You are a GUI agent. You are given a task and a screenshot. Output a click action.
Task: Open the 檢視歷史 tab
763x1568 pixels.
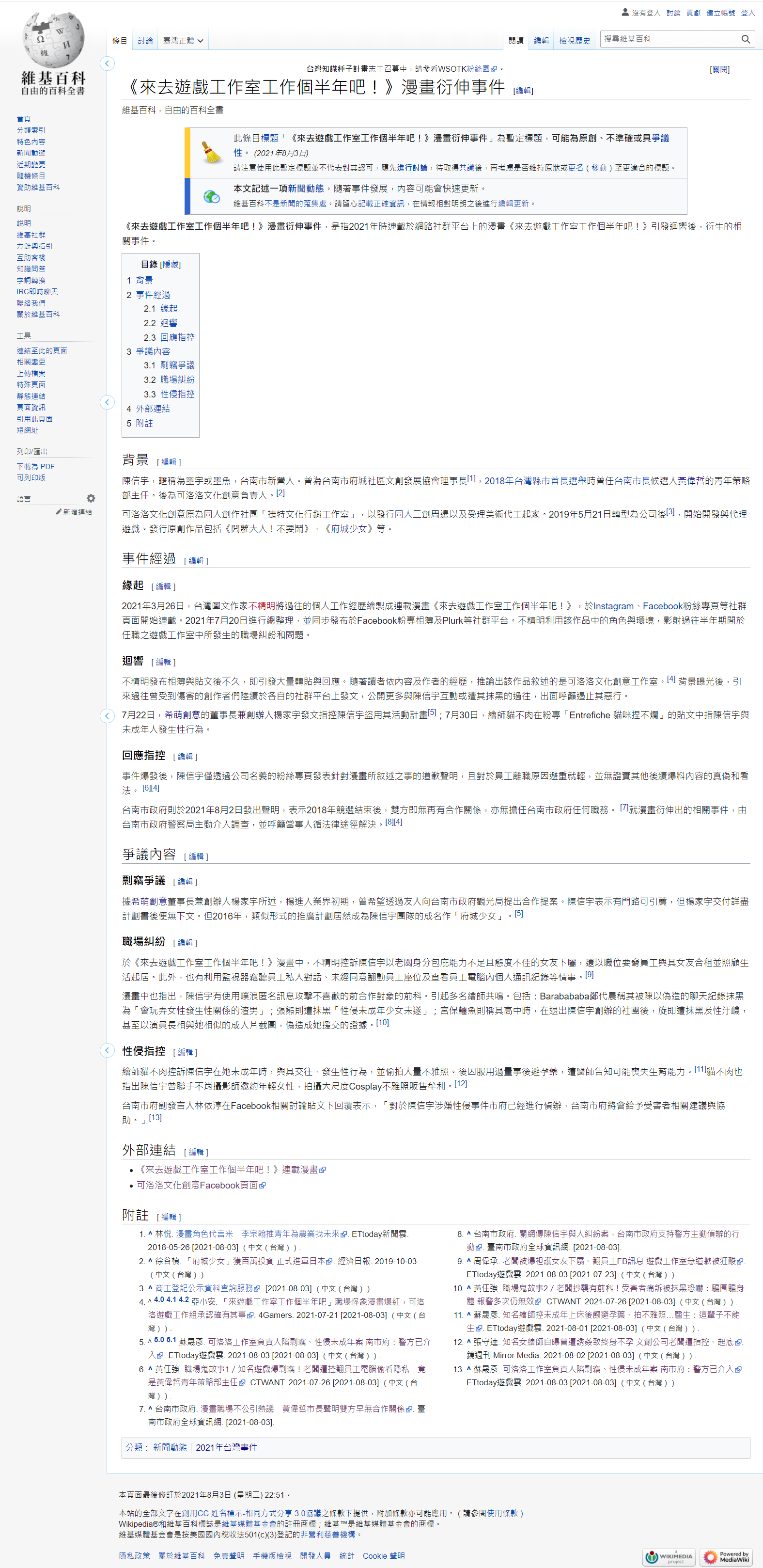pyautogui.click(x=575, y=41)
